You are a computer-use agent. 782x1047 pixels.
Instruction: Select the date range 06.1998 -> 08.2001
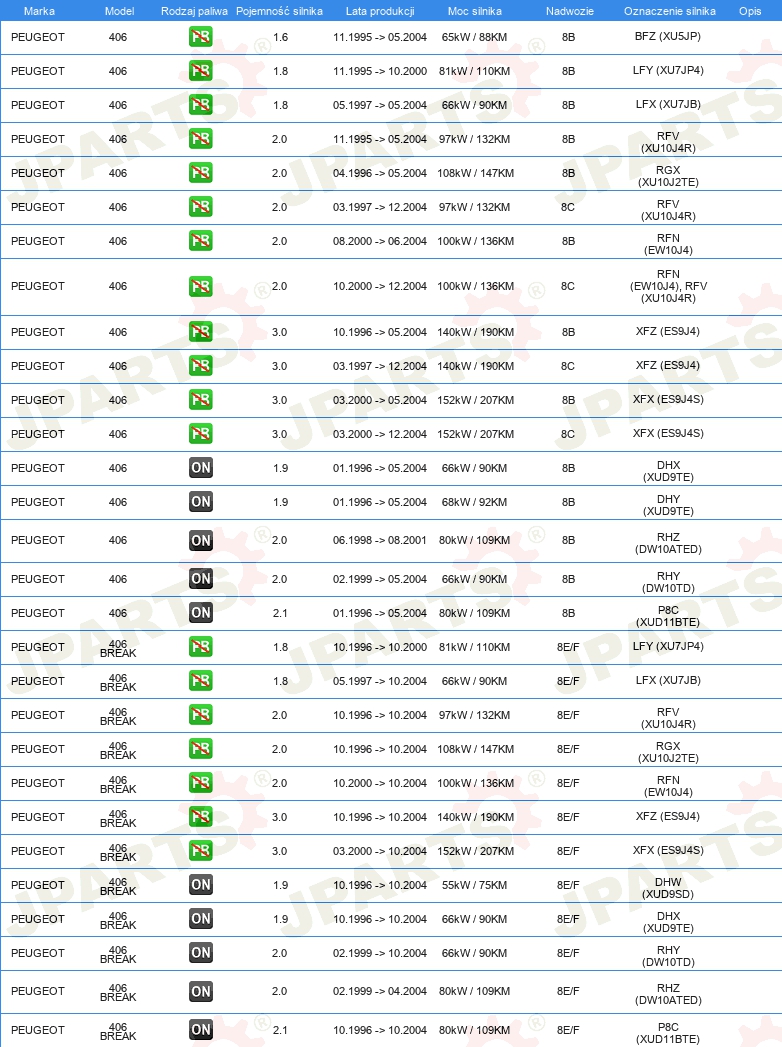pyautogui.click(x=380, y=540)
